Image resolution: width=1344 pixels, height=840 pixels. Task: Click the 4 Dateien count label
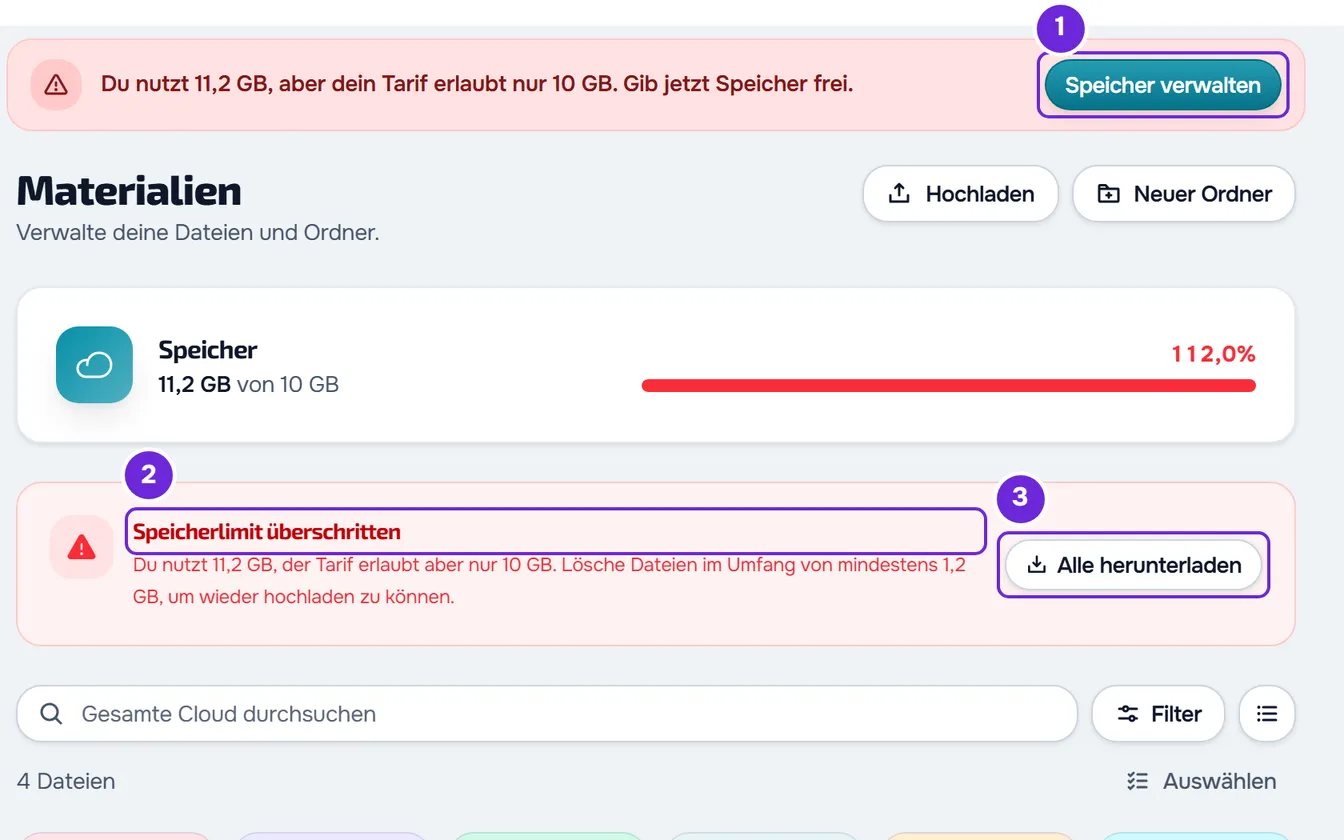66,781
